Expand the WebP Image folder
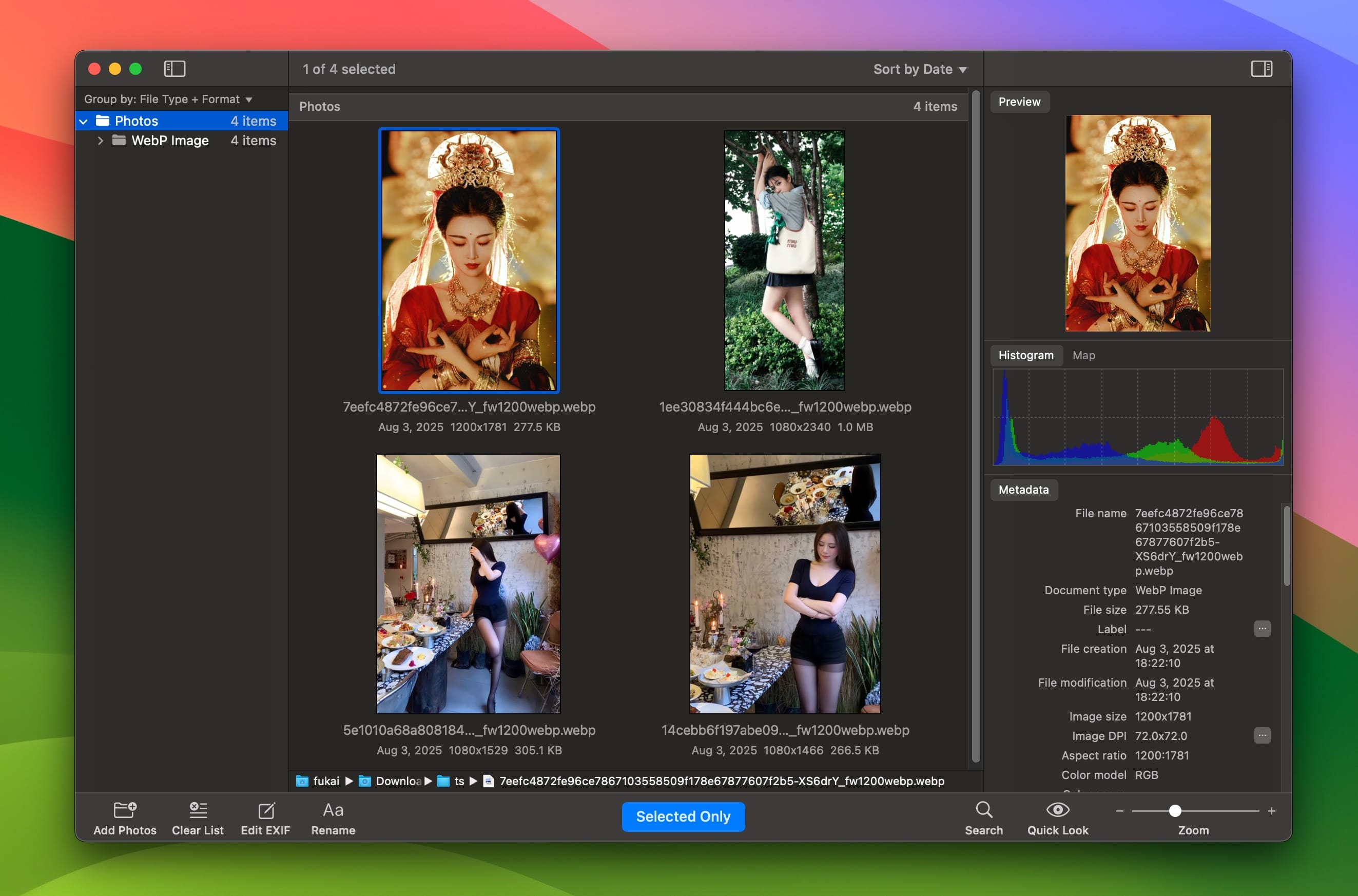1358x896 pixels. coord(101,141)
